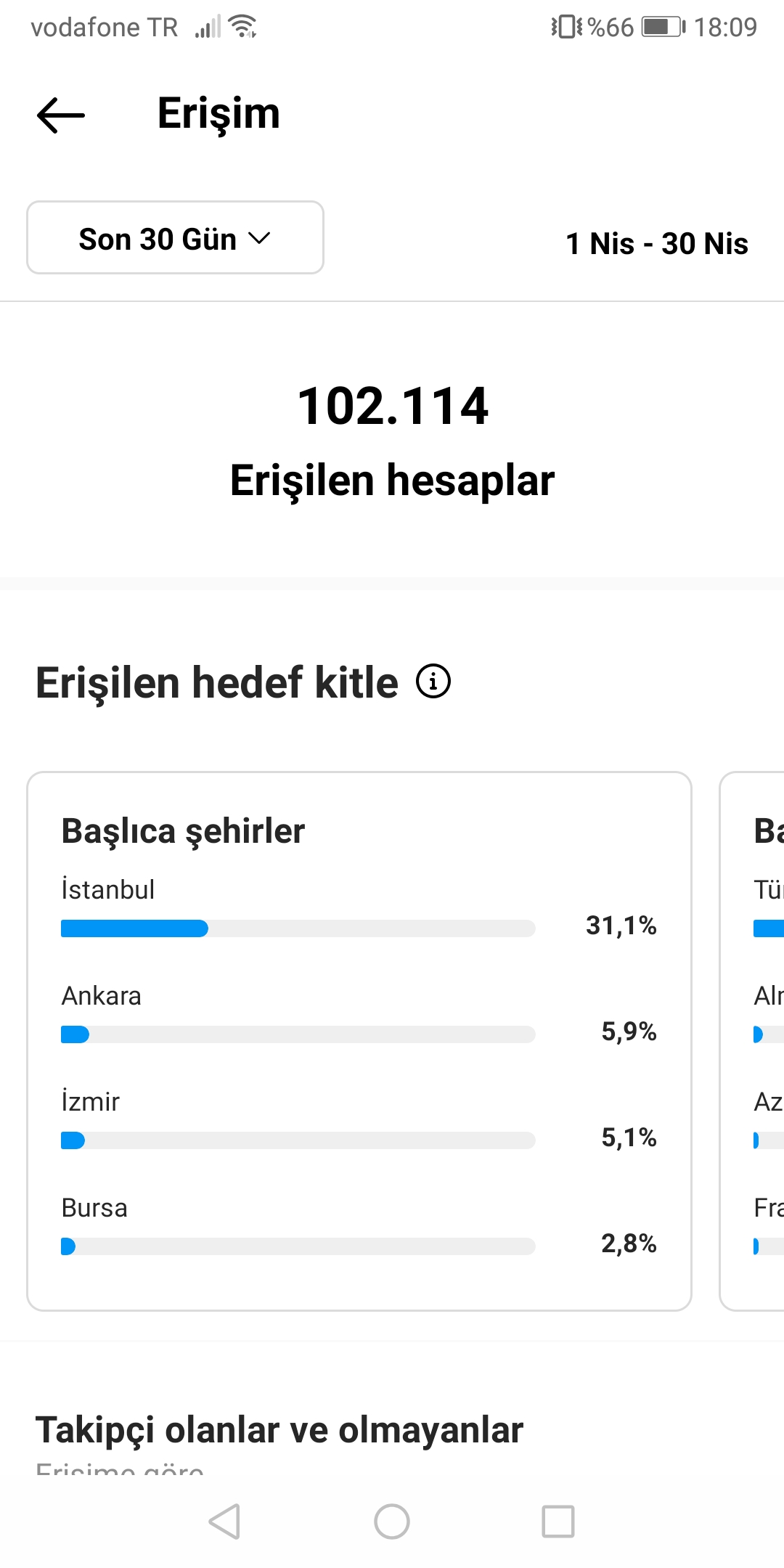This screenshot has width=784, height=1568.
Task: Tap the 102.114 Erişilen hesaplar total
Action: pos(392,441)
